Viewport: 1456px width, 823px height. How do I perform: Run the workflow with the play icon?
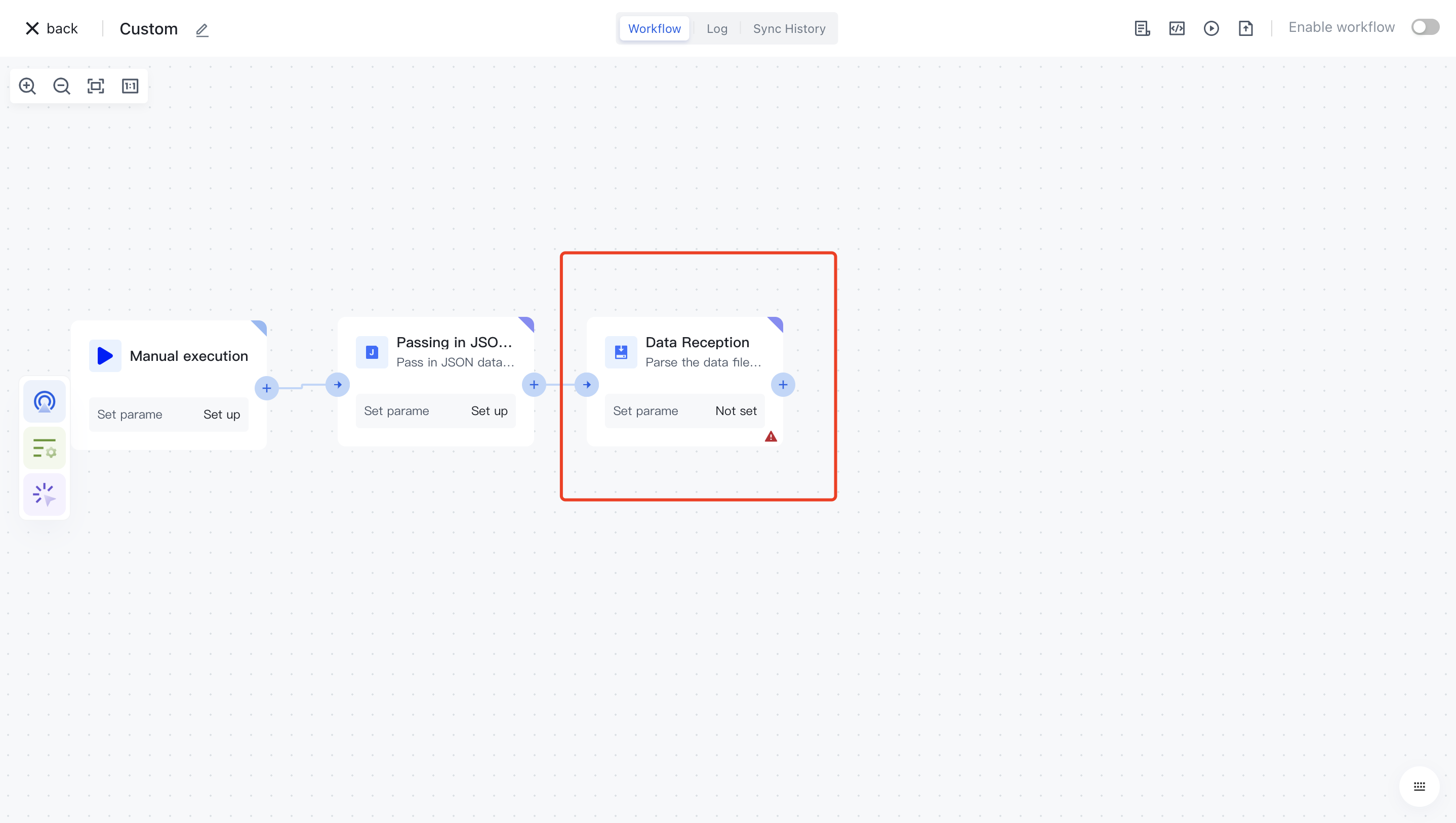point(1210,28)
